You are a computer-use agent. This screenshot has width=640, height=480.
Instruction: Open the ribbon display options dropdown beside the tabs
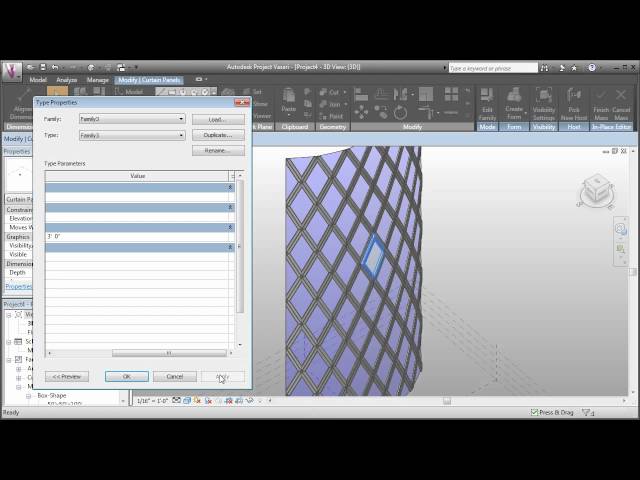click(202, 79)
